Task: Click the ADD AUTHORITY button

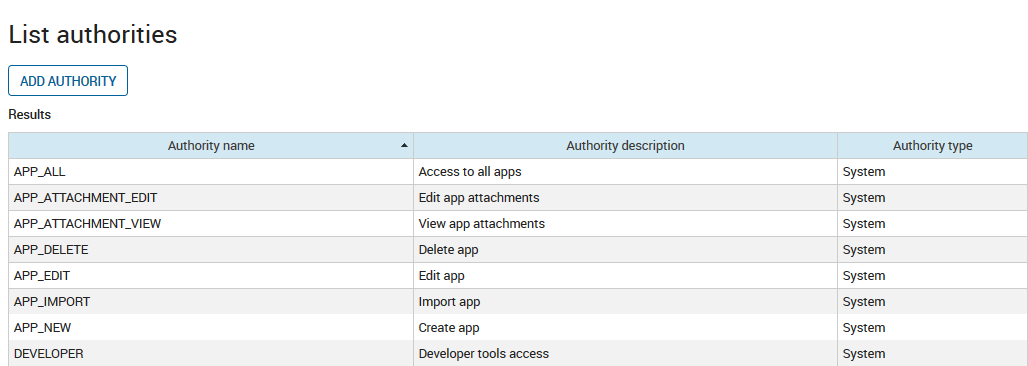Action: pyautogui.click(x=68, y=81)
